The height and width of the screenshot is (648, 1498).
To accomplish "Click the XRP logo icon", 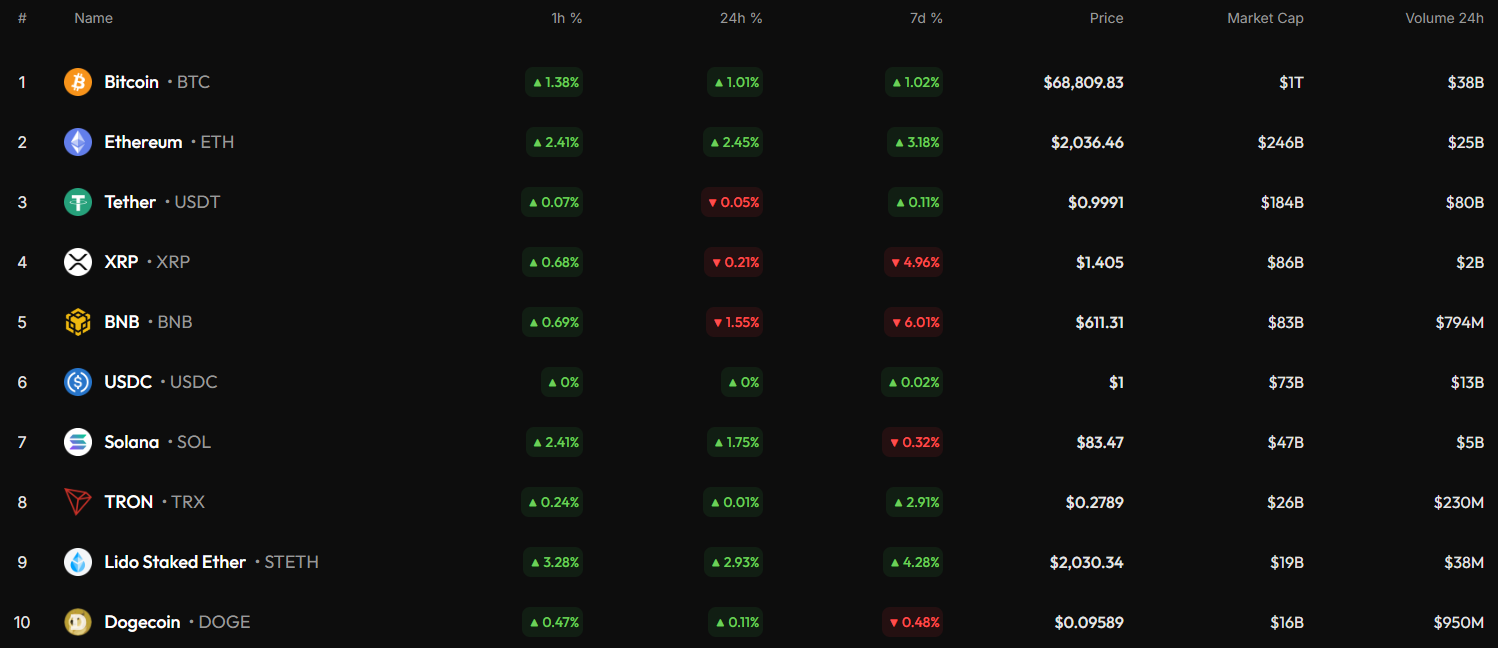I will point(78,262).
